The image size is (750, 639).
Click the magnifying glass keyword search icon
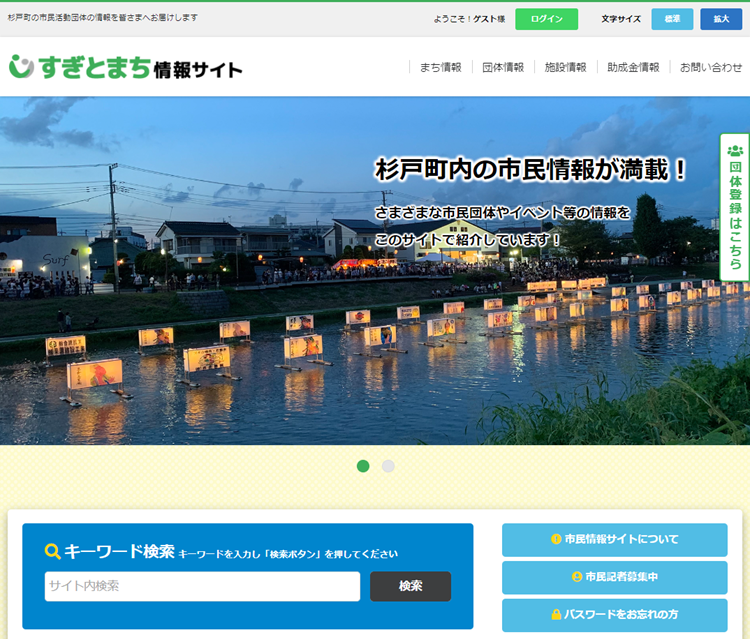53,552
